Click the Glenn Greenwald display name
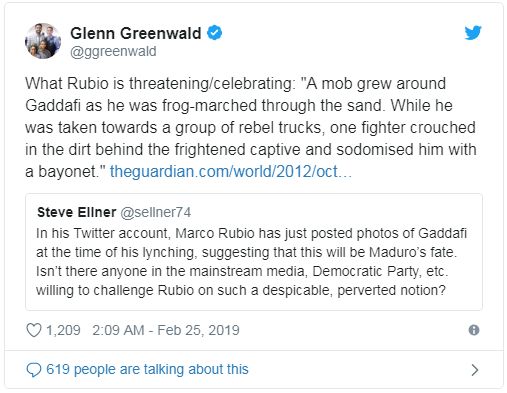The image size is (507, 393). click(x=136, y=33)
